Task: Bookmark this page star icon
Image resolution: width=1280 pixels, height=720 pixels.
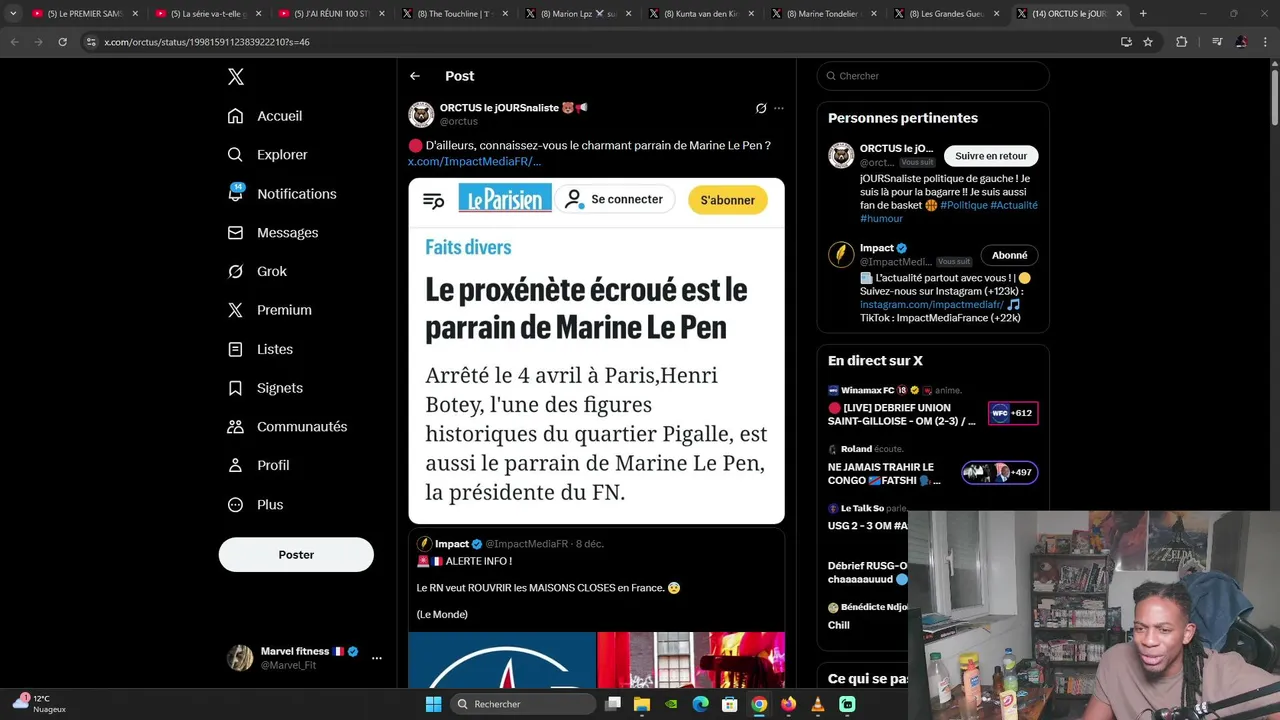Action: 1148,42
